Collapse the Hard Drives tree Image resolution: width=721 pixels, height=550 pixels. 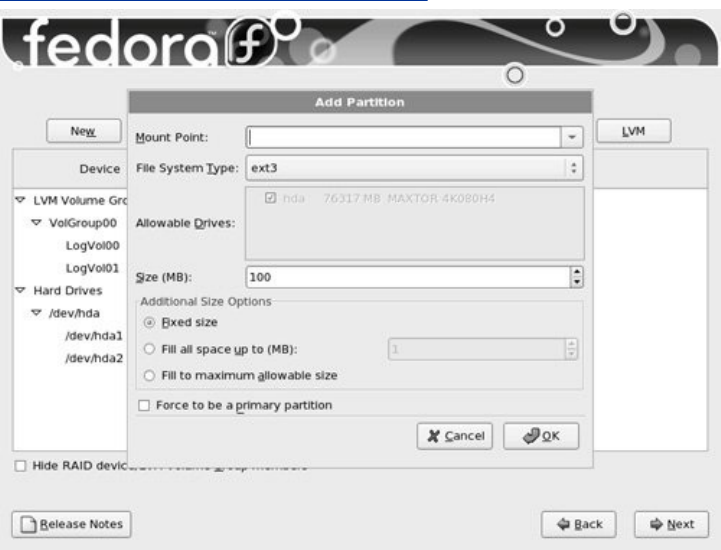pyautogui.click(x=20, y=290)
